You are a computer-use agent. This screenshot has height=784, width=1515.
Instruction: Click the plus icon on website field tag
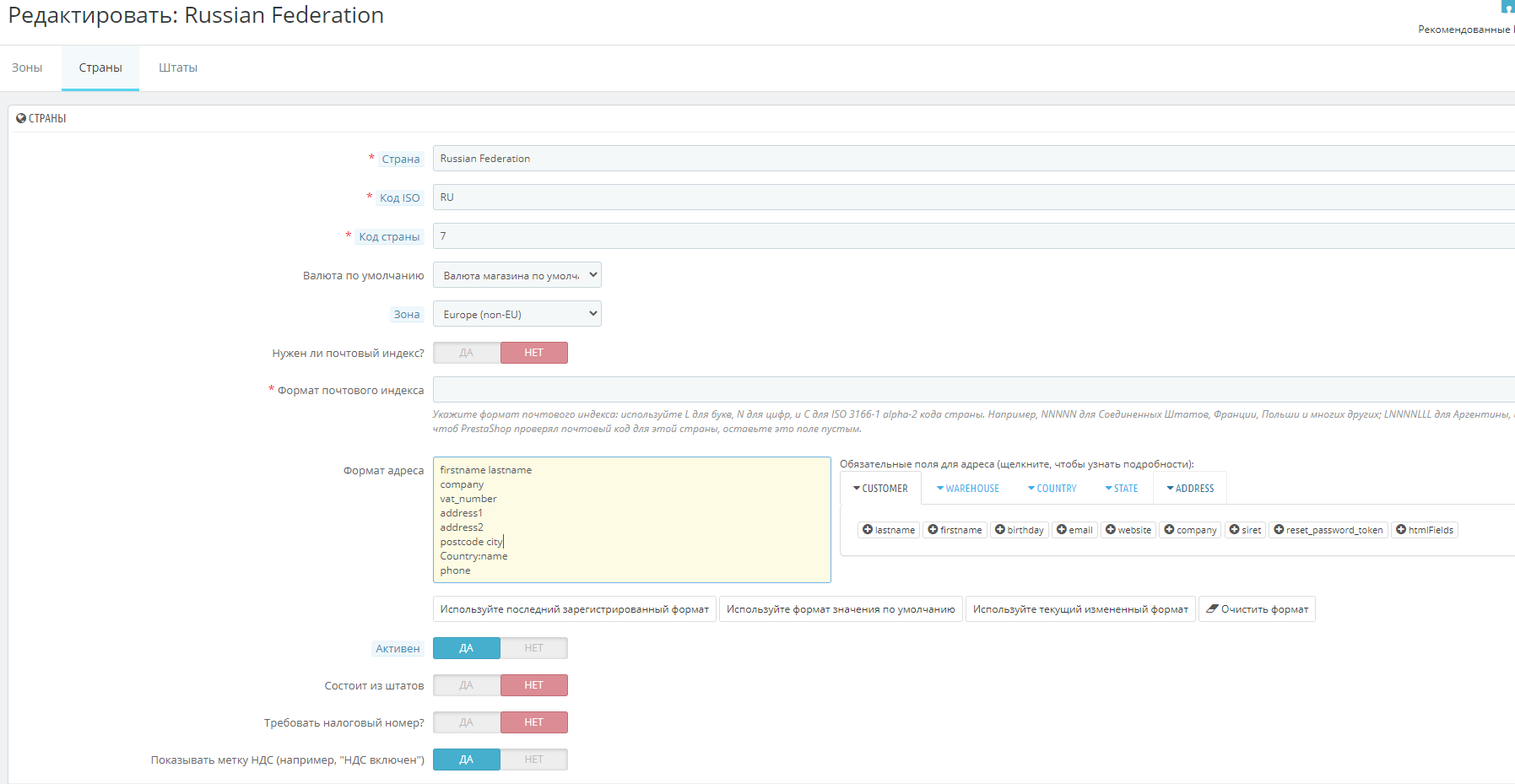(1111, 530)
